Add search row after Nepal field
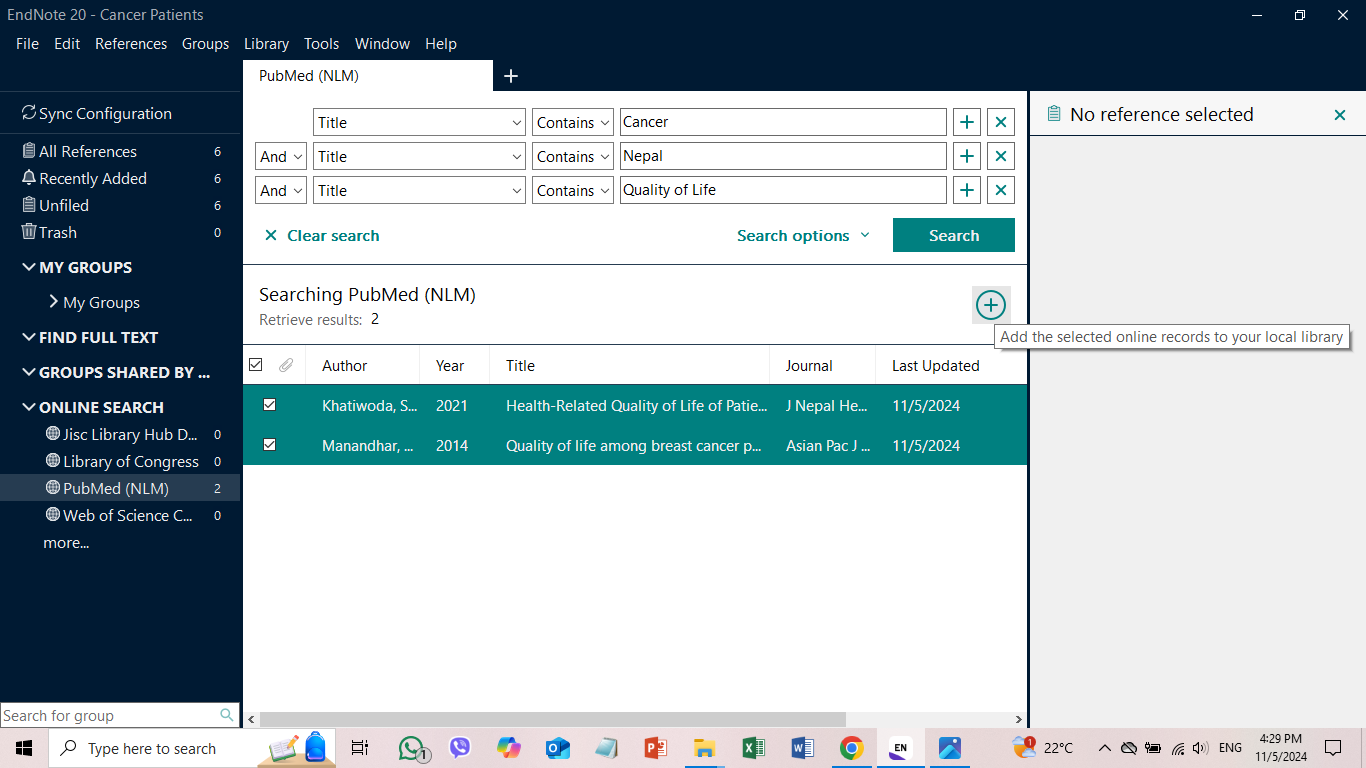The height and width of the screenshot is (768, 1366). (x=967, y=156)
